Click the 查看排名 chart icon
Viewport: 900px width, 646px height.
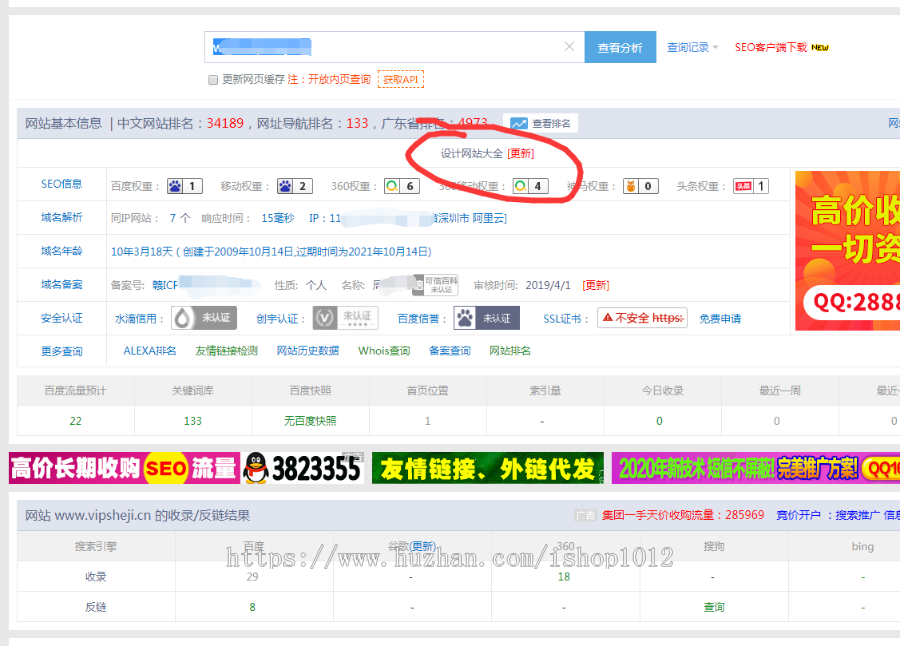pyautogui.click(x=517, y=123)
